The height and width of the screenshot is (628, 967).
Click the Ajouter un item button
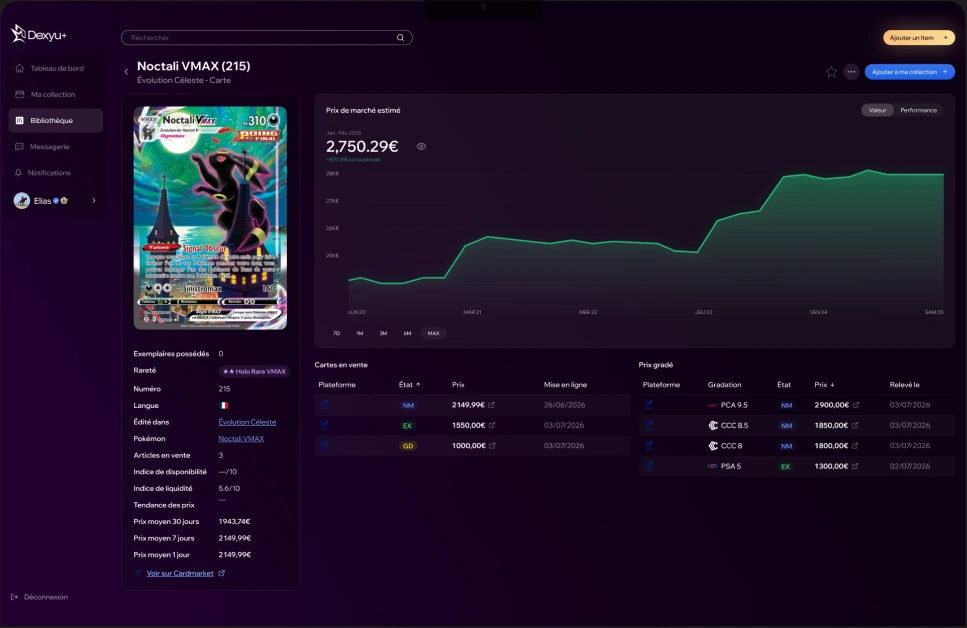(919, 38)
